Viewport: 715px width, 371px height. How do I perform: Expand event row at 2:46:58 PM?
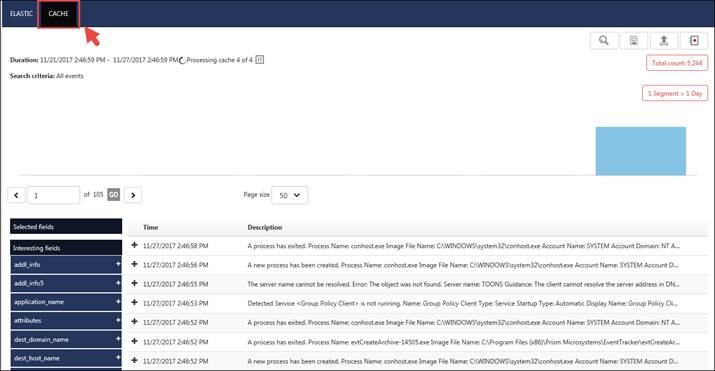(134, 245)
